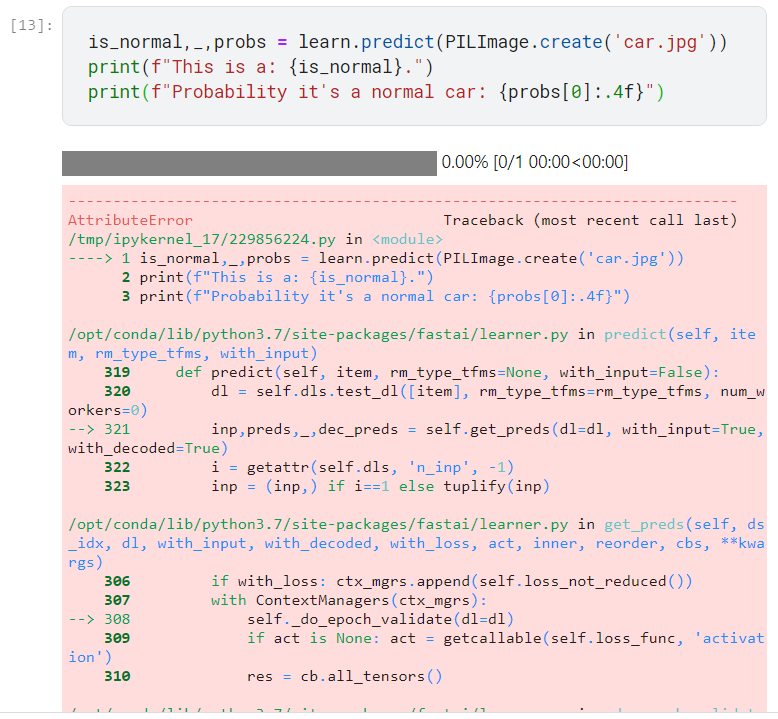Image resolution: width=778 pixels, height=719 pixels.
Task: Click the learner.py path for the predict frame
Action: [x=322, y=334]
